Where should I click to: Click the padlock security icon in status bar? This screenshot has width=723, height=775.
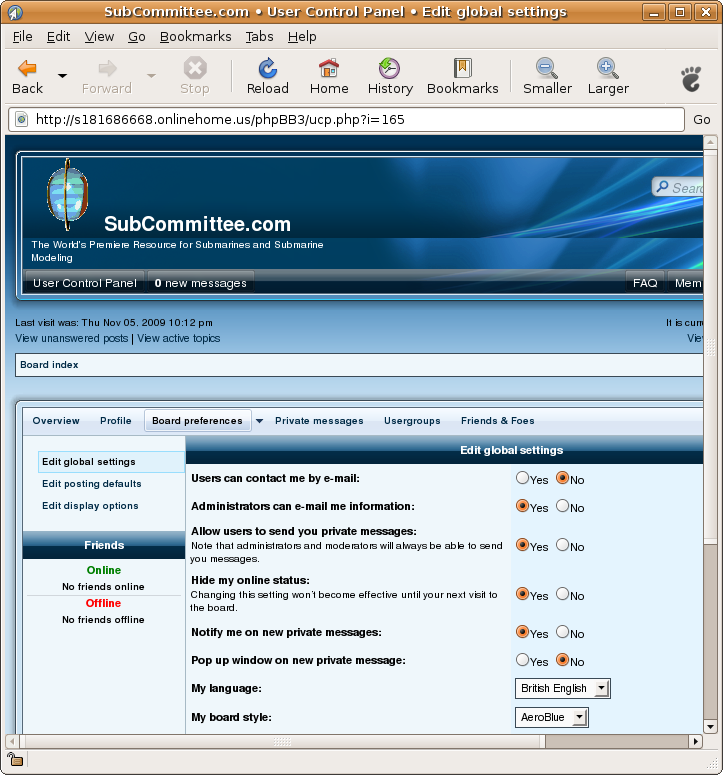[14, 759]
